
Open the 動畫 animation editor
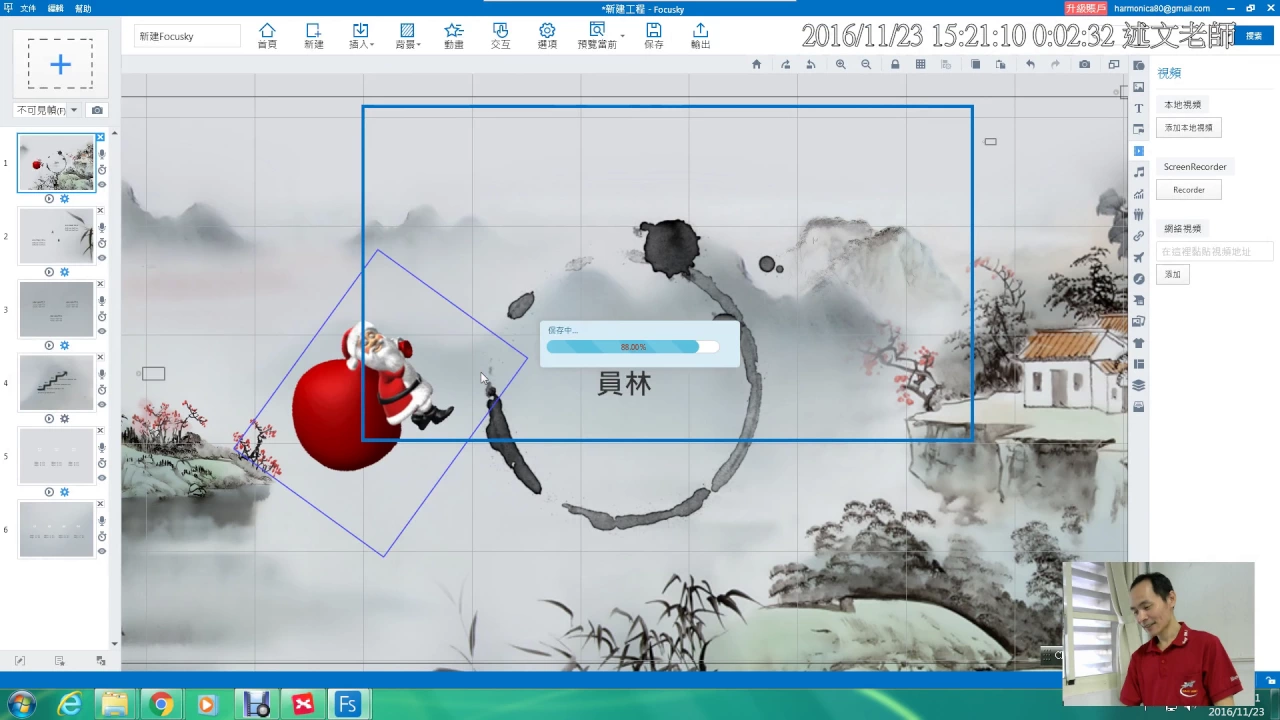454,36
